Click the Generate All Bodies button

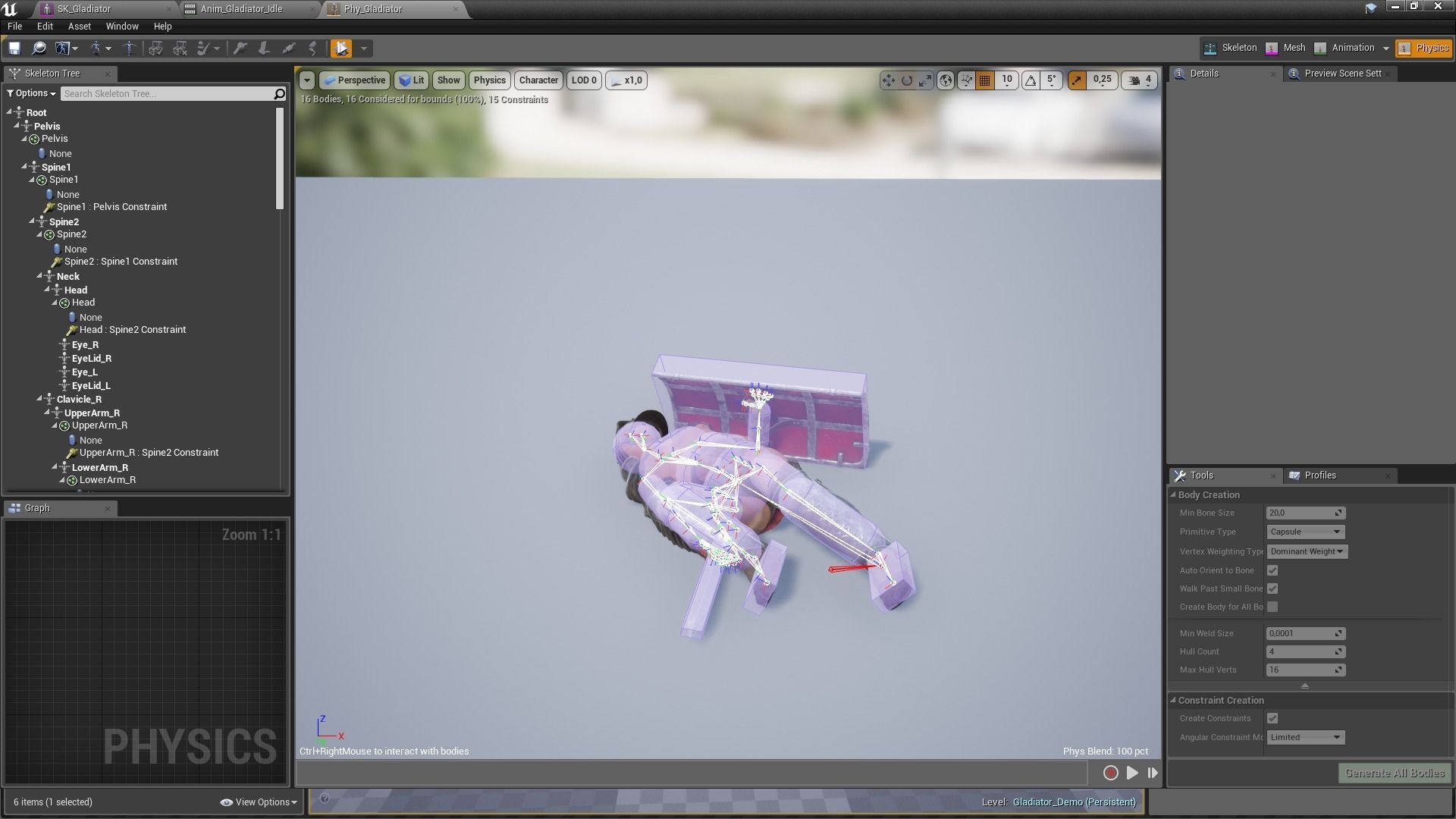[1394, 773]
